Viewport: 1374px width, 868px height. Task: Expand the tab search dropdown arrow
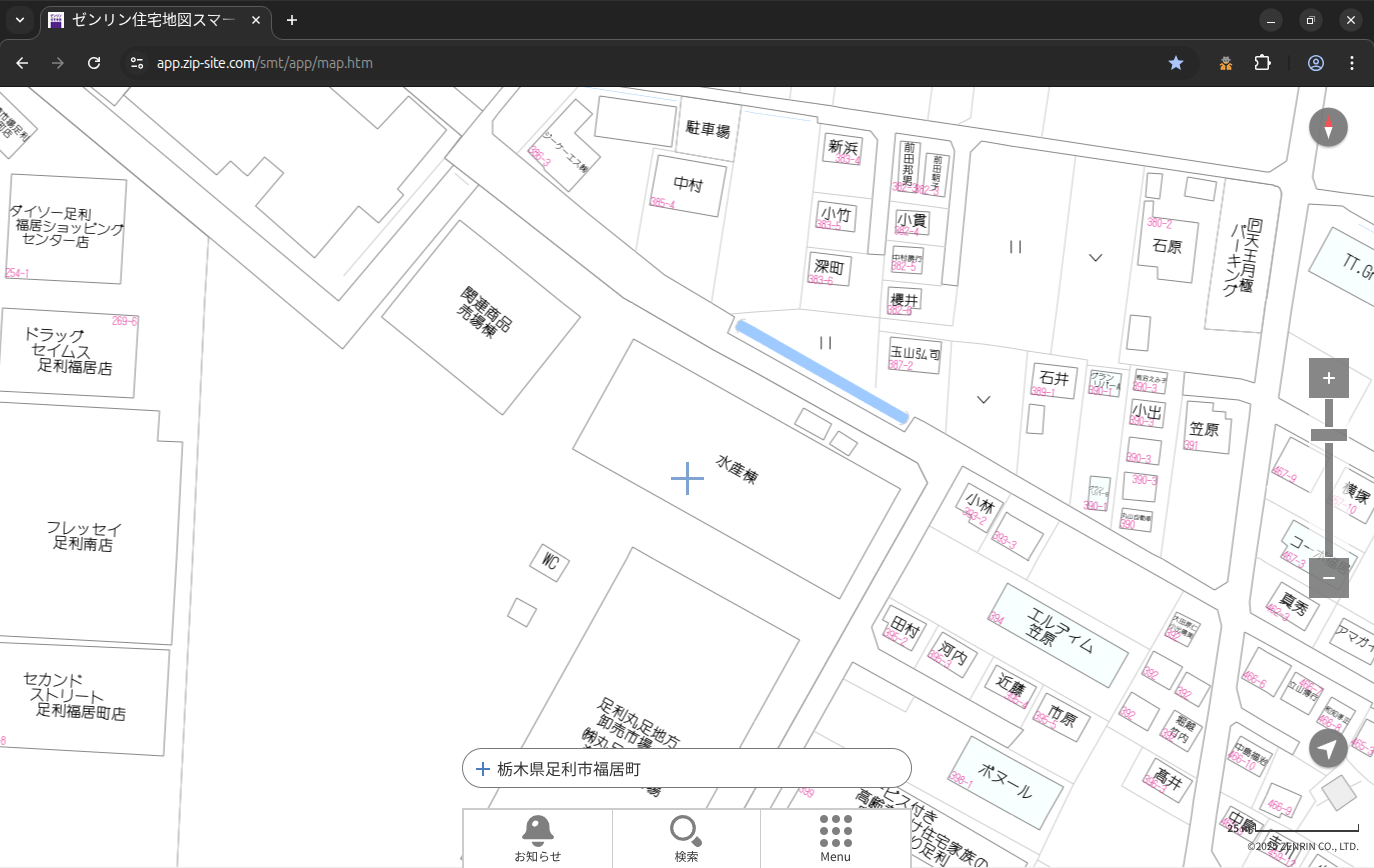tap(19, 20)
